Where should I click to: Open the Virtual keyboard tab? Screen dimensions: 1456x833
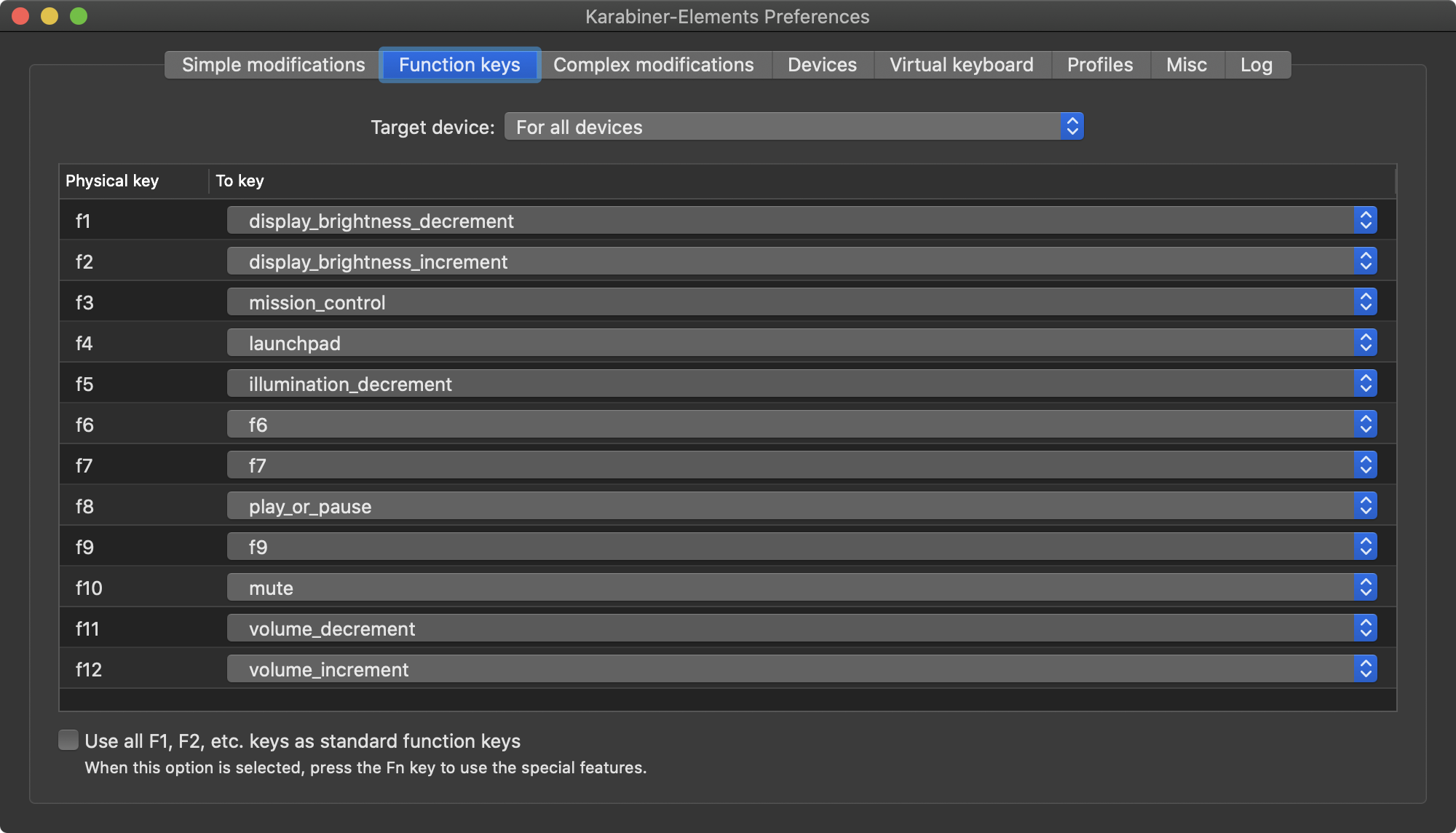962,65
